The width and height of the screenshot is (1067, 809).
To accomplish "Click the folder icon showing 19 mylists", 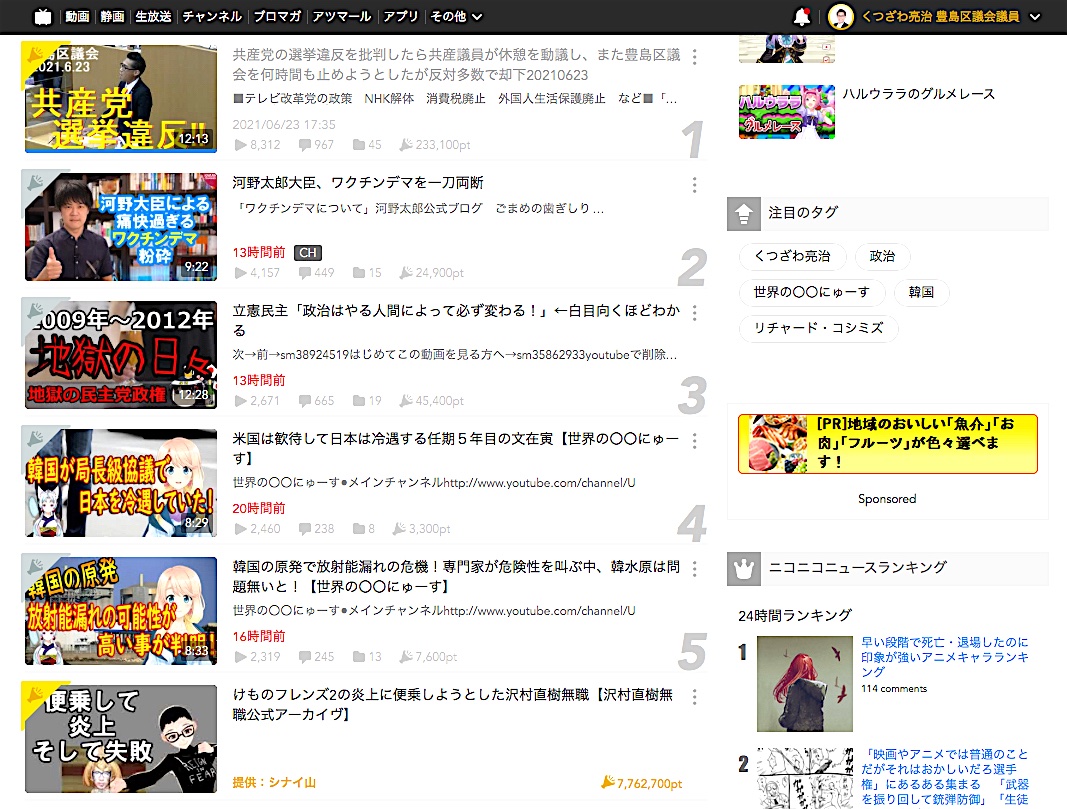I will click(x=359, y=401).
